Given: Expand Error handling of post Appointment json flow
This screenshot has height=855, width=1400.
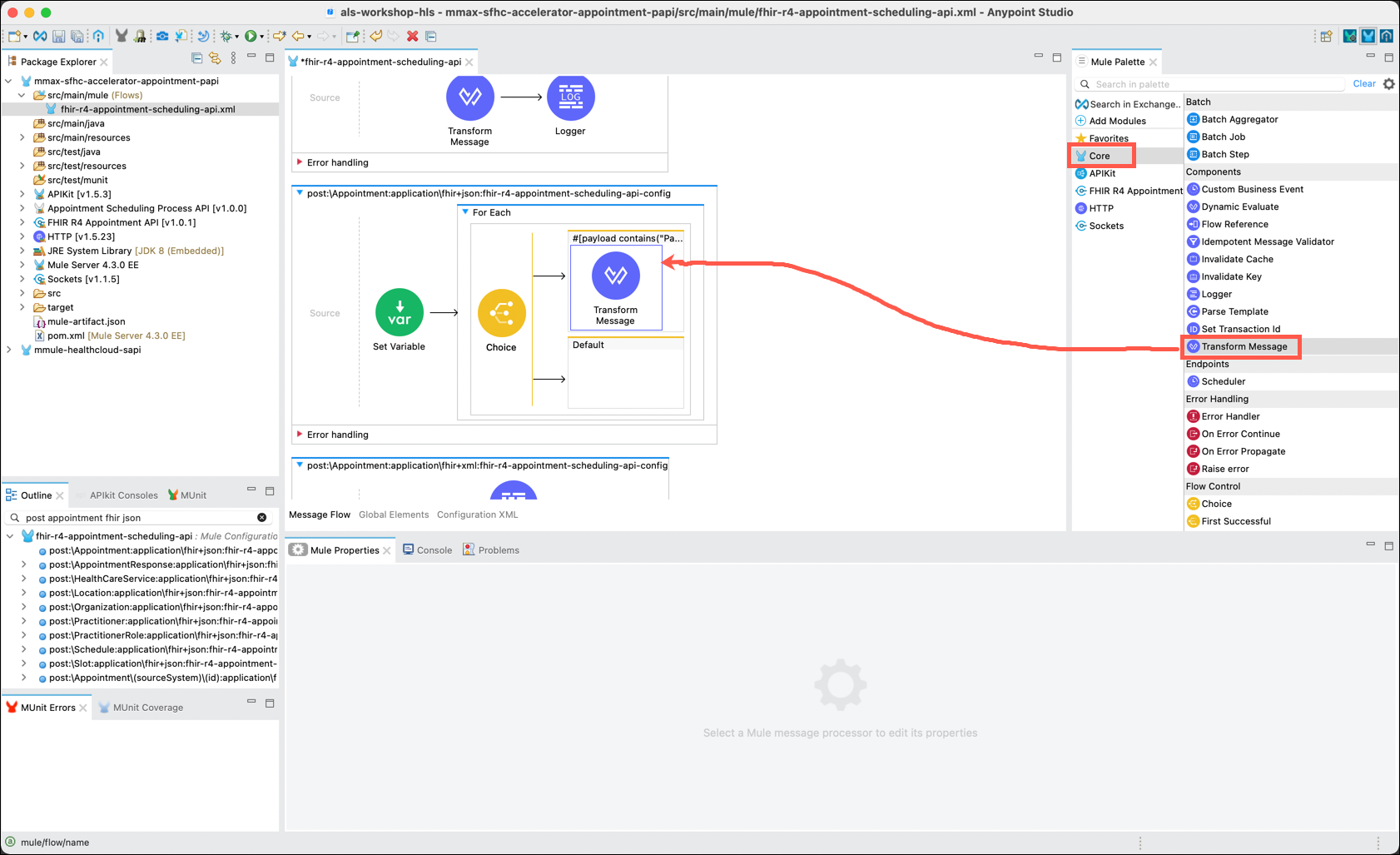Looking at the screenshot, I should pos(300,434).
